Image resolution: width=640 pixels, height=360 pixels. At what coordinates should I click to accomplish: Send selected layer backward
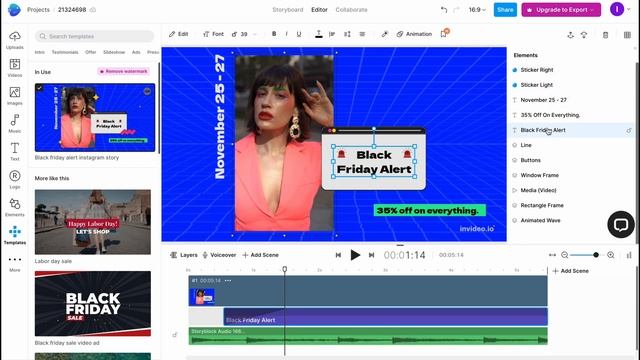click(x=584, y=35)
